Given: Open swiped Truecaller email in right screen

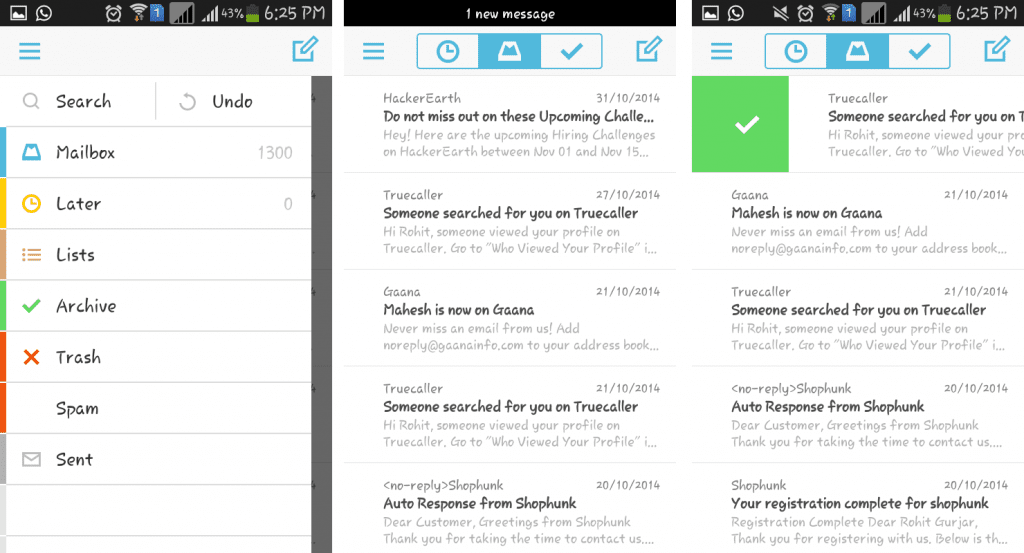Looking at the screenshot, I should click(906, 124).
